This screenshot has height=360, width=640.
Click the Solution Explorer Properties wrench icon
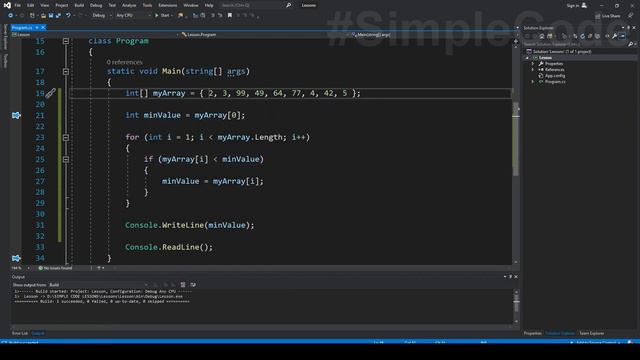point(615,36)
